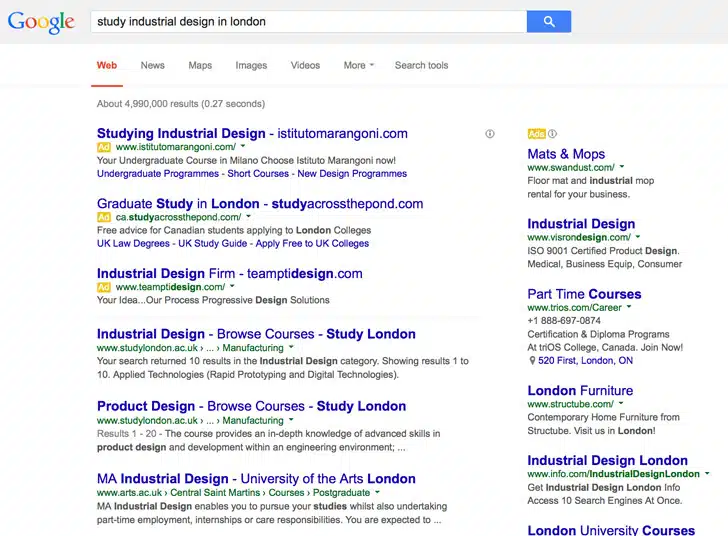The image size is (728, 536).
Task: Expand arrow next to www.teamptidesign.com/ URL
Action: [232, 286]
